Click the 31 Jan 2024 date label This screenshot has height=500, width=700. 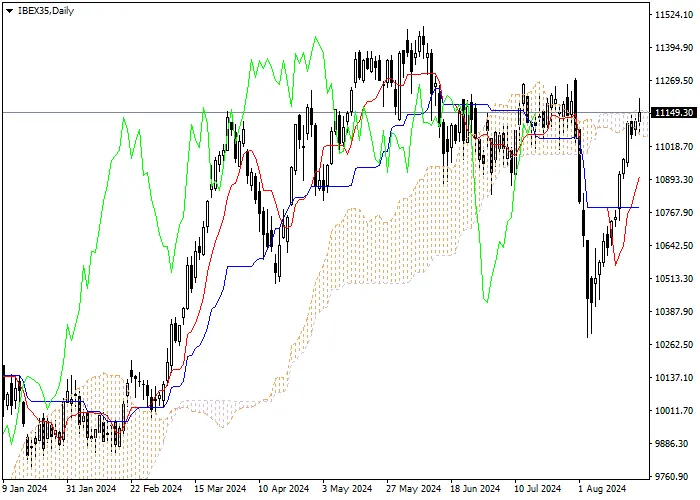coord(91,488)
